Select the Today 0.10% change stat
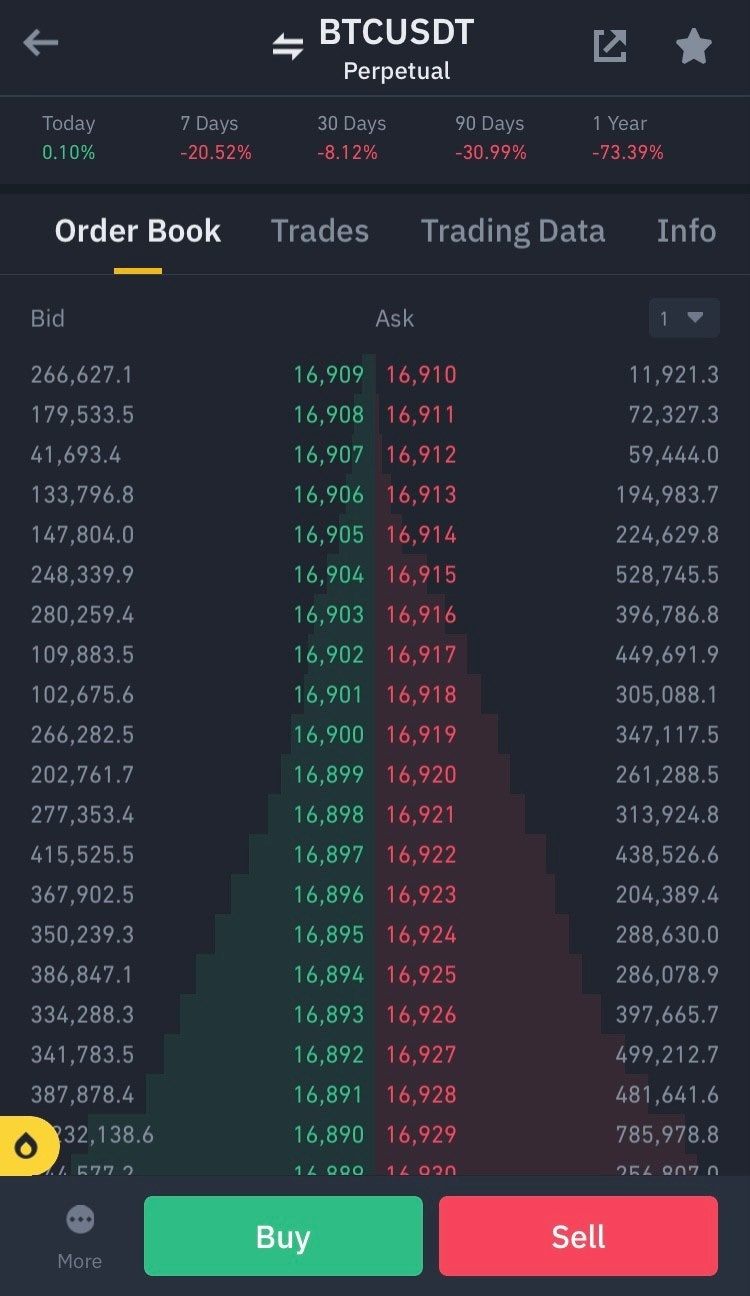Image resolution: width=750 pixels, height=1296 pixels. (69, 138)
